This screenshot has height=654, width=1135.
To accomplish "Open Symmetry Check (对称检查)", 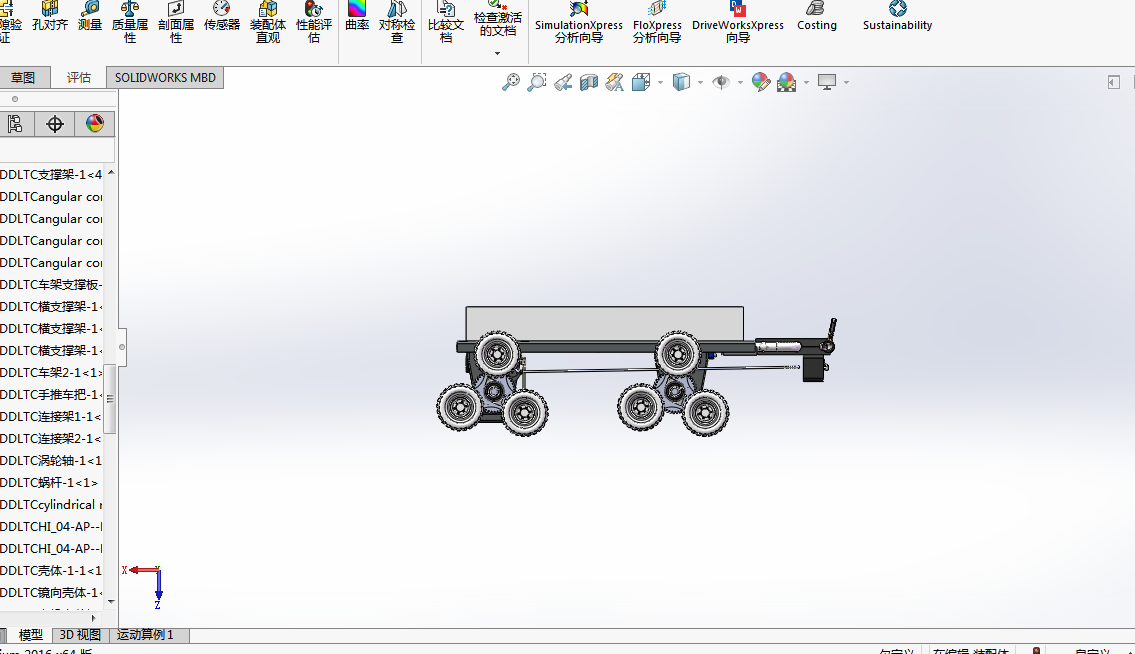I will (397, 22).
